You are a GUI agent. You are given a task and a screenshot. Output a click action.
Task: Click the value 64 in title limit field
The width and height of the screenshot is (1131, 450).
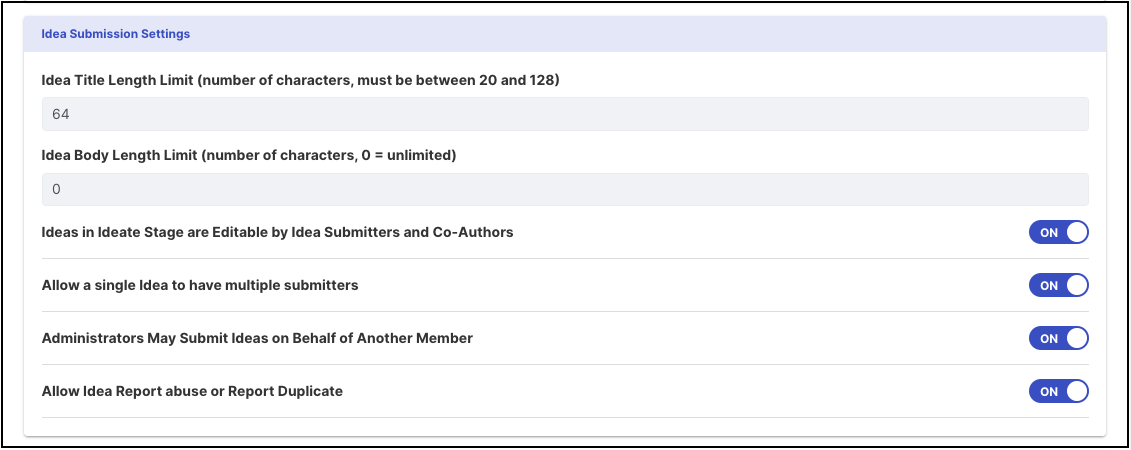point(60,114)
